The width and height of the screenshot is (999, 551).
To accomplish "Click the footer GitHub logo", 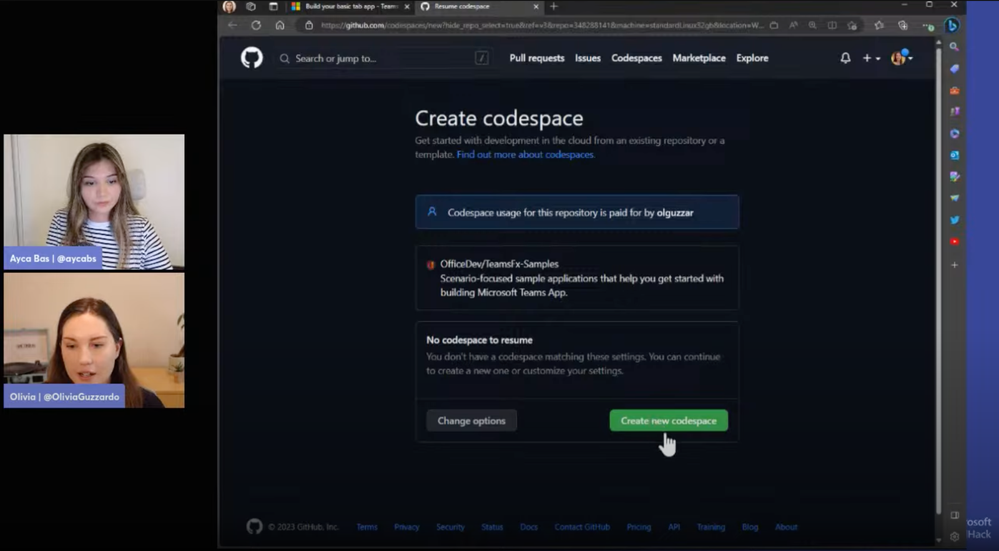I will point(254,527).
